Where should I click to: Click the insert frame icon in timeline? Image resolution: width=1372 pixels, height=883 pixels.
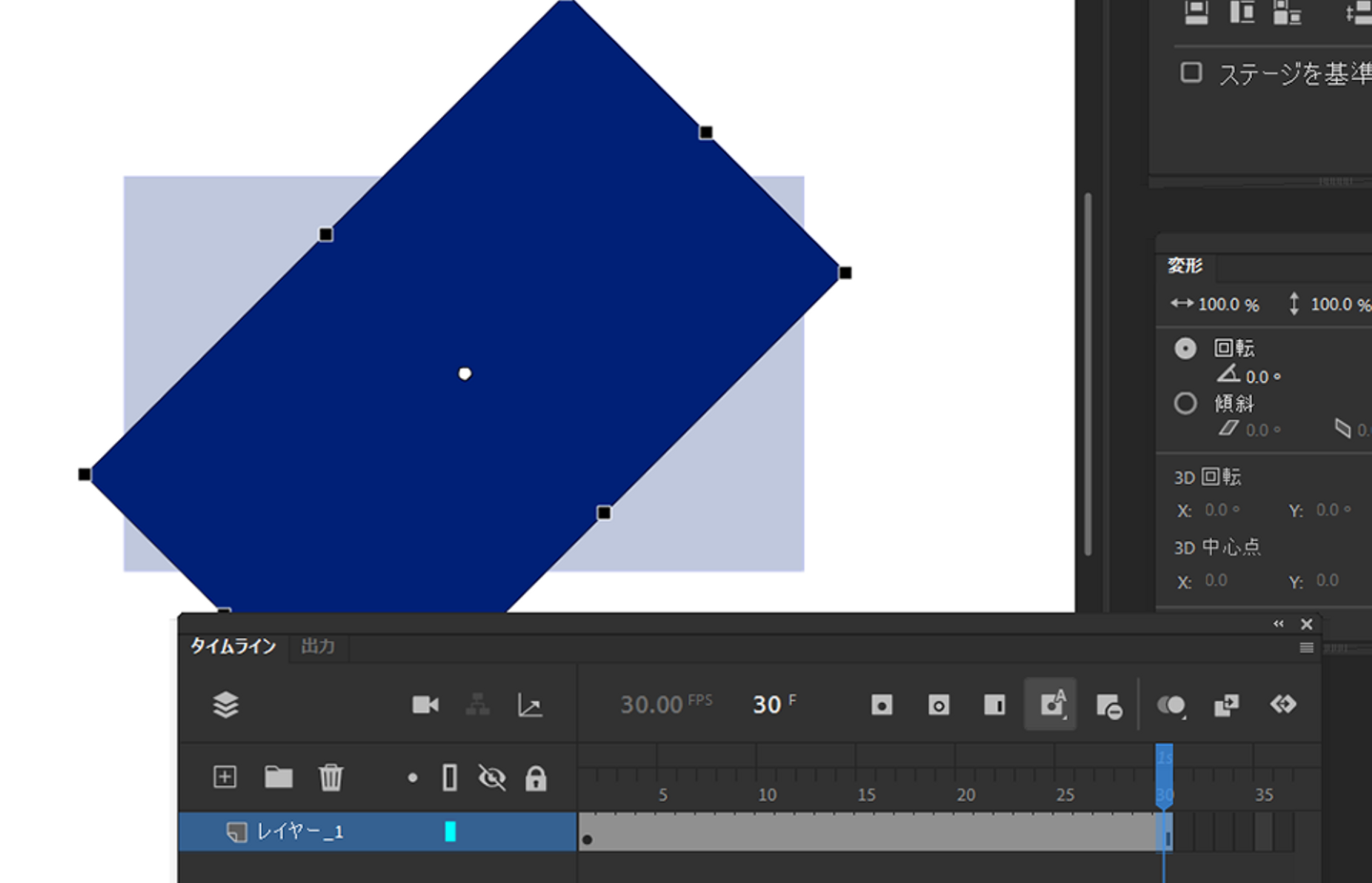point(994,705)
